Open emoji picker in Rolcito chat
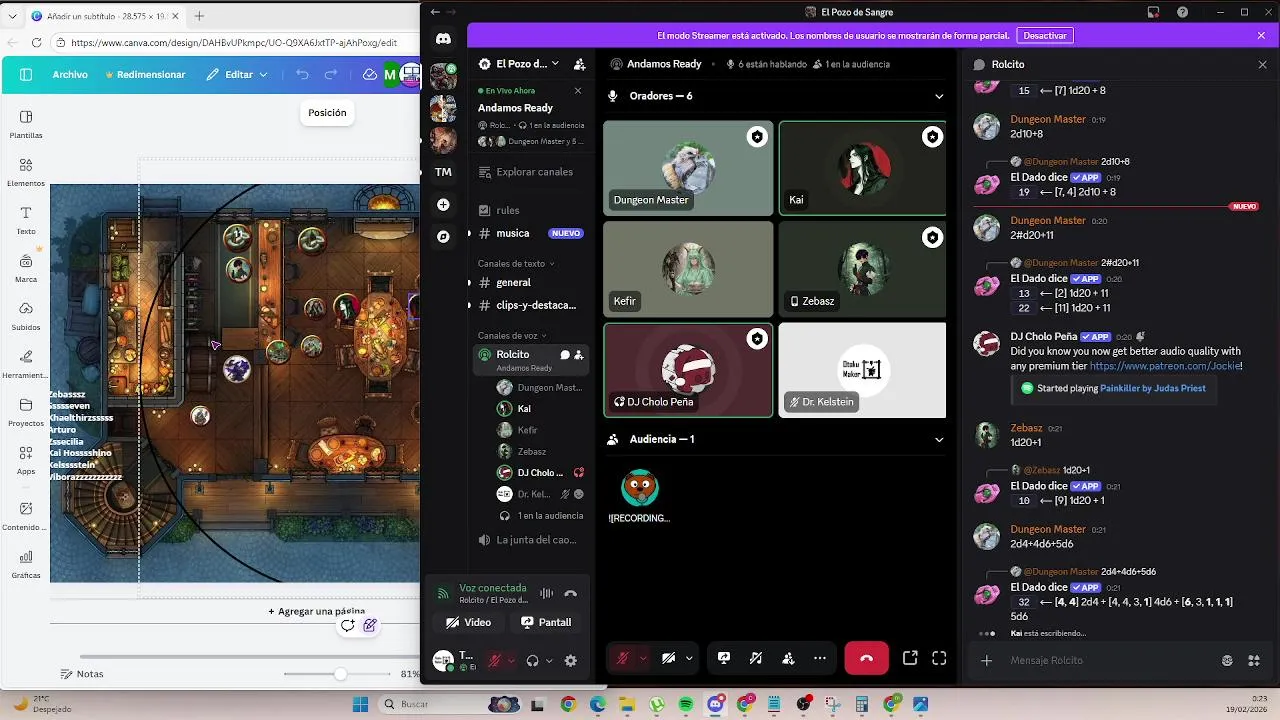The width and height of the screenshot is (1280, 720). pyautogui.click(x=1227, y=660)
